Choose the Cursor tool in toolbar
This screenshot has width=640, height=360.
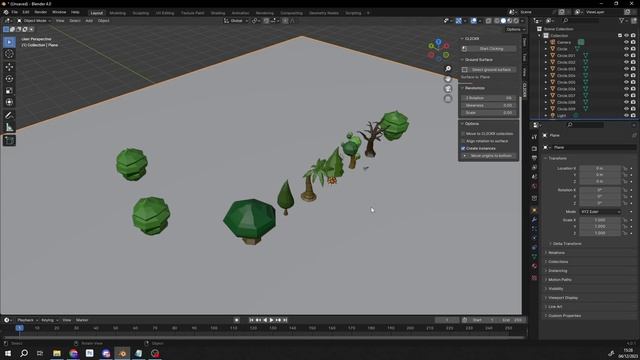pos(9,54)
